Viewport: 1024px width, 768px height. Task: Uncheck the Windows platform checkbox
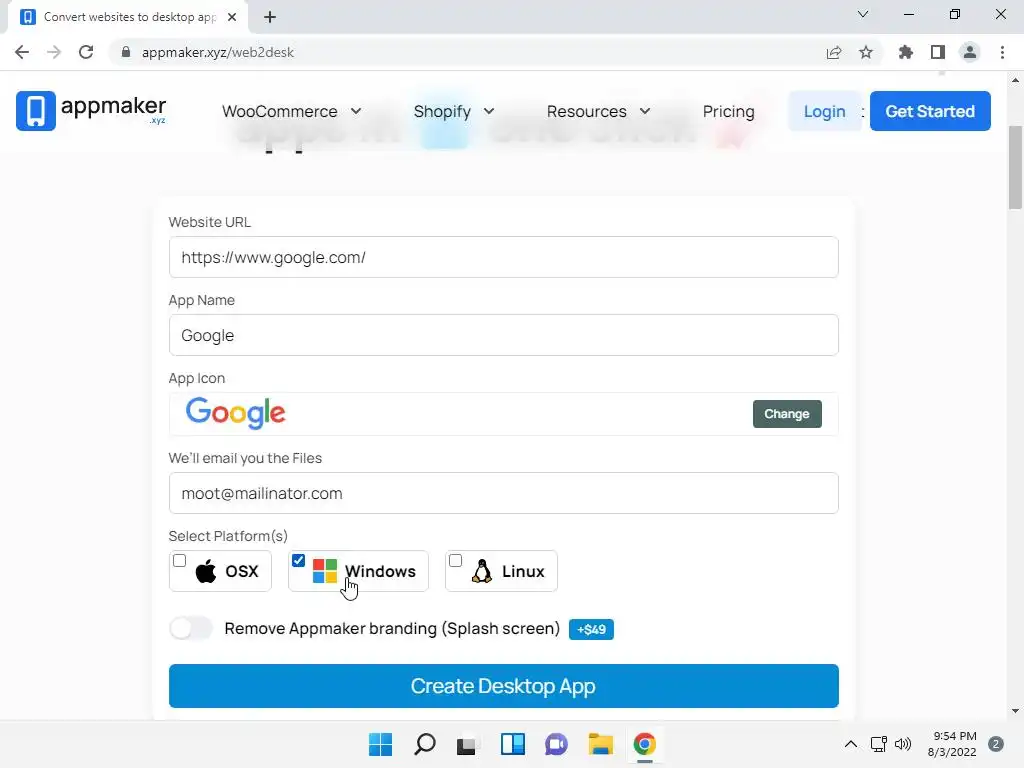(298, 560)
